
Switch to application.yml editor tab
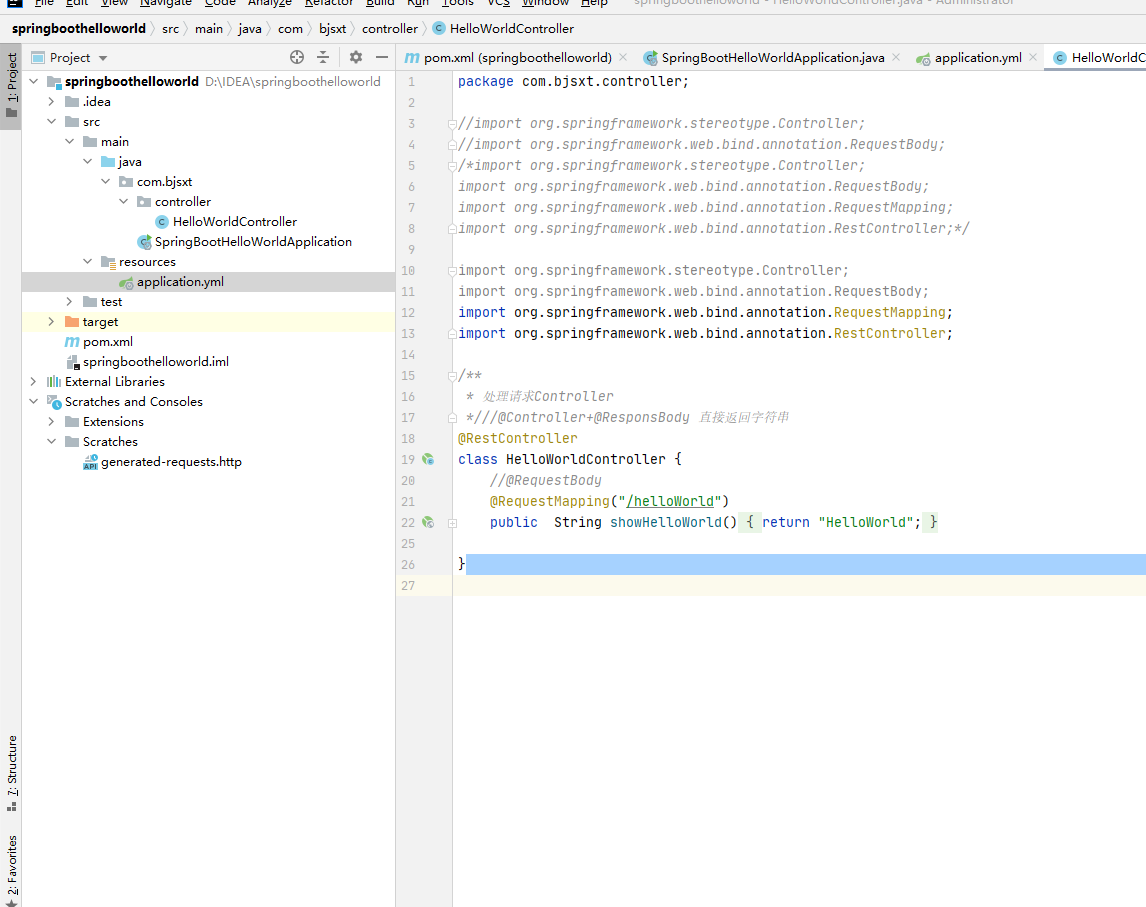(978, 57)
